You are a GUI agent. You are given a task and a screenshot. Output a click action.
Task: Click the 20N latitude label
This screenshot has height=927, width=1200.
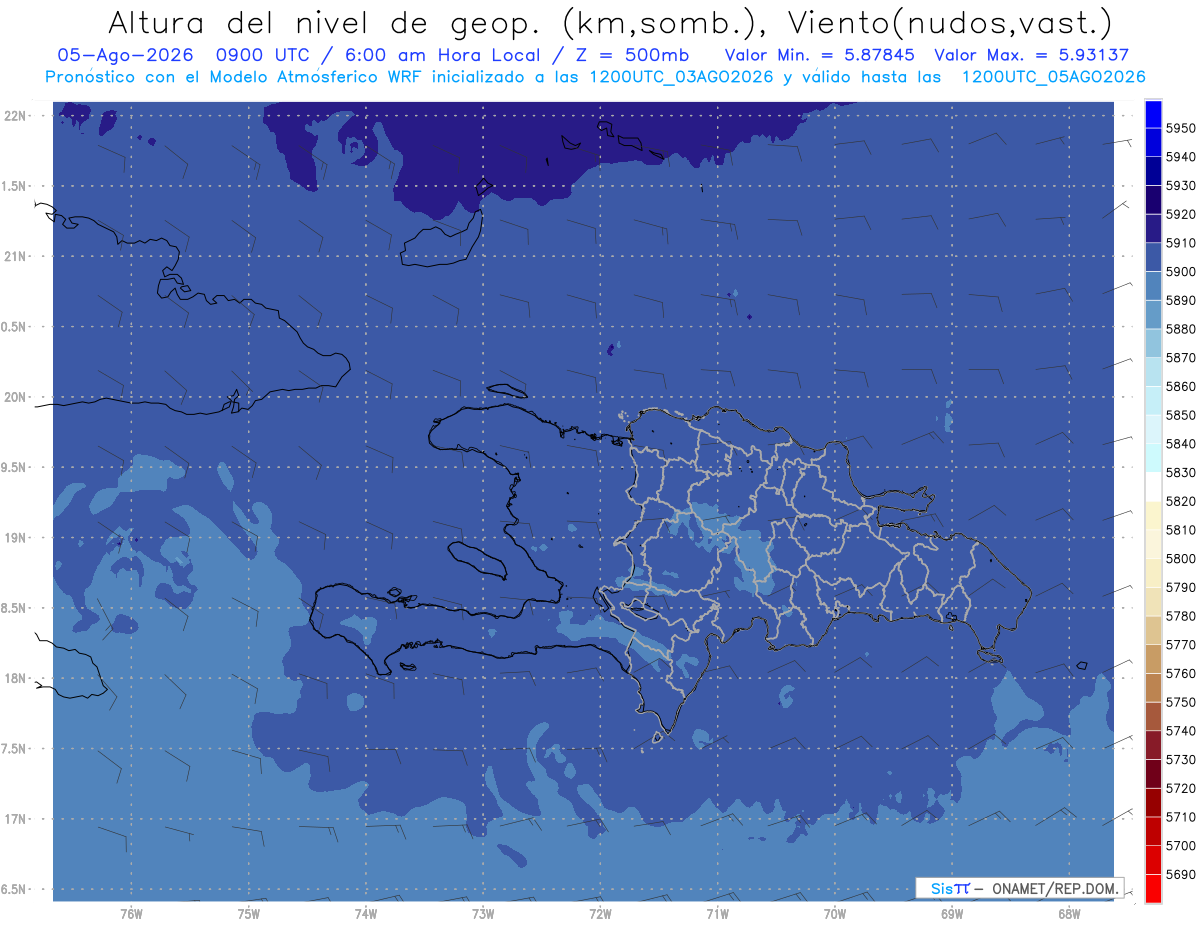pyautogui.click(x=15, y=397)
